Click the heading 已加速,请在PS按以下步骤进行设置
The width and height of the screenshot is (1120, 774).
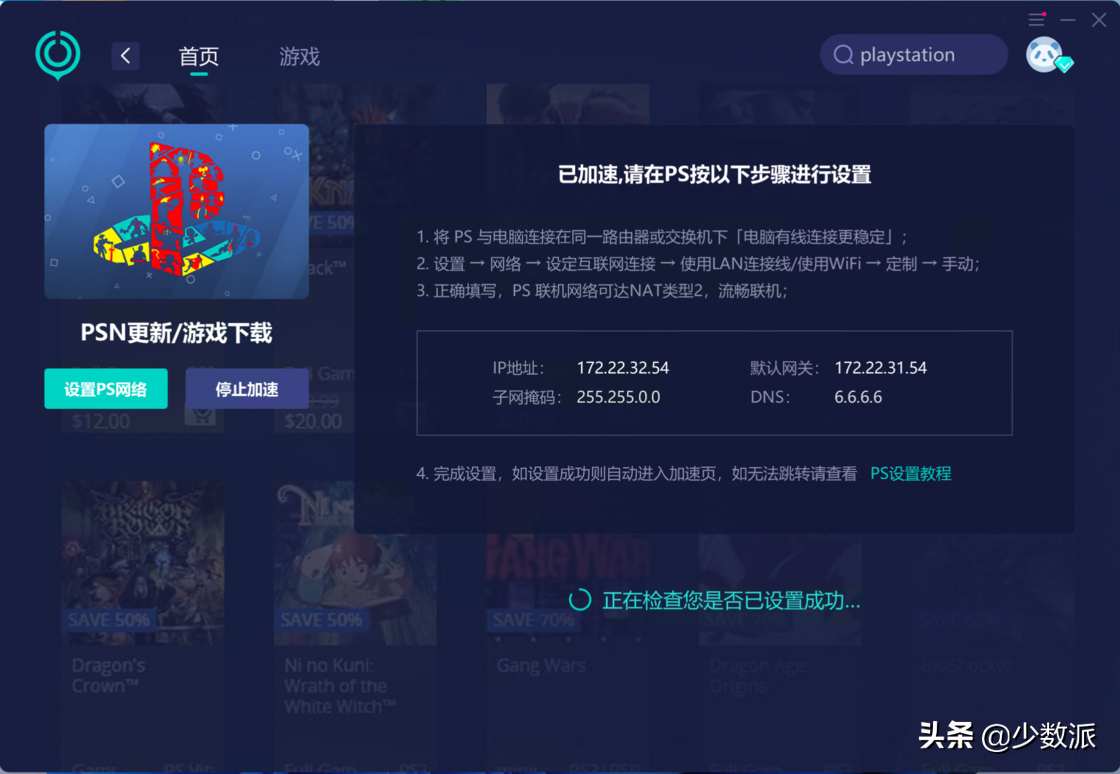714,174
